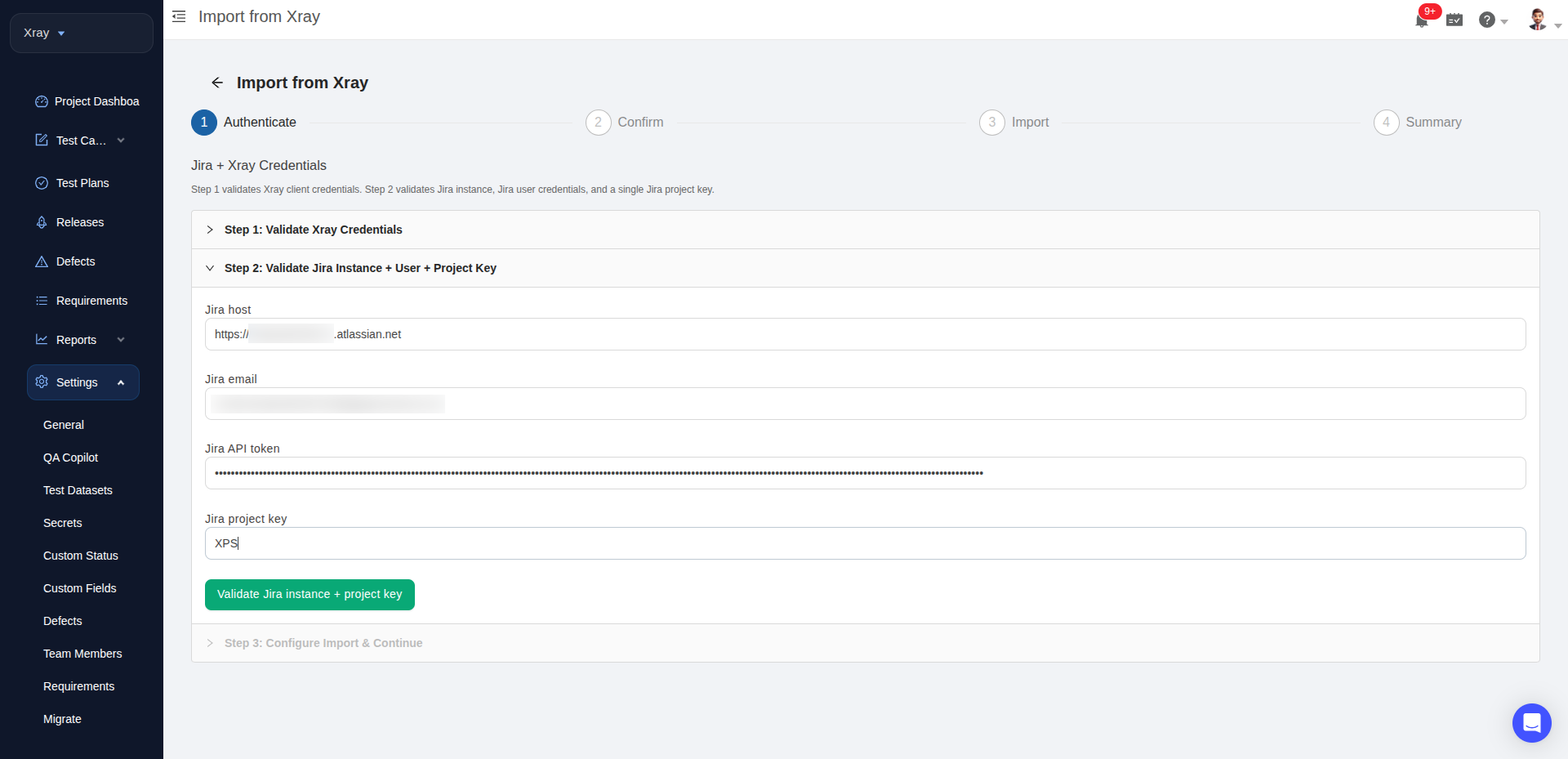Open the user profile avatar

coord(1538,20)
